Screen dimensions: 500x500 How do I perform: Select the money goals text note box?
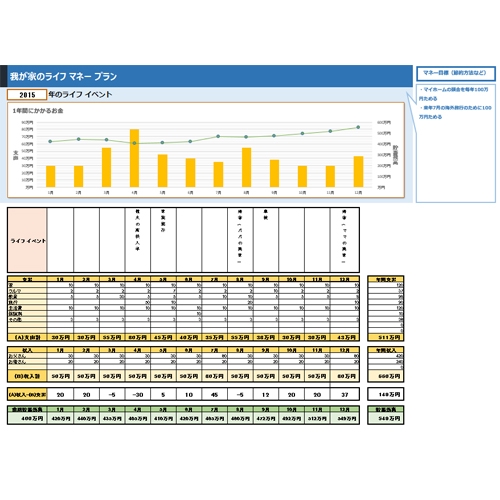pyautogui.click(x=456, y=143)
